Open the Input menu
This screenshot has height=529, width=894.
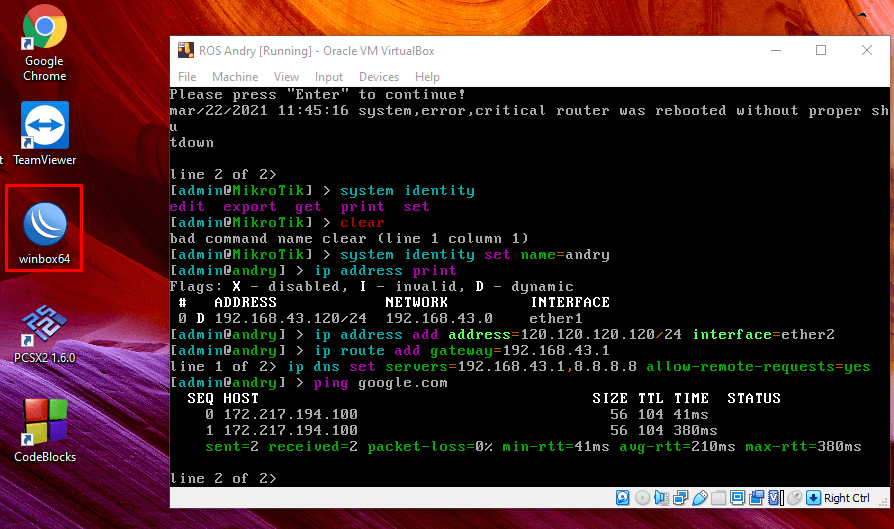tap(329, 77)
